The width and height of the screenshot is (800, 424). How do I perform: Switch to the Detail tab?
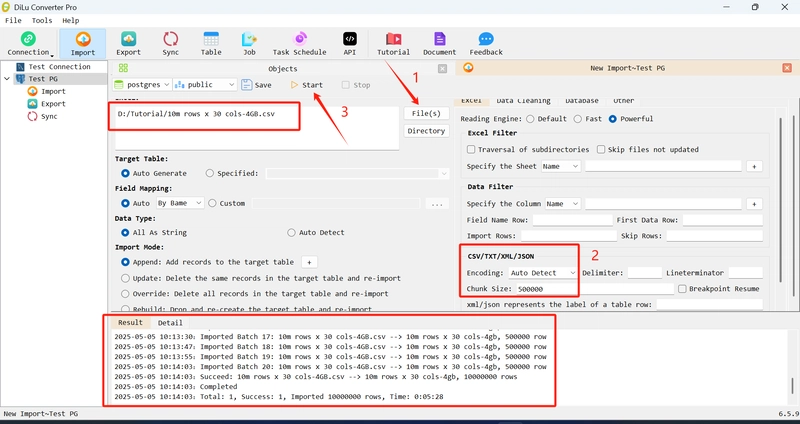(170, 322)
